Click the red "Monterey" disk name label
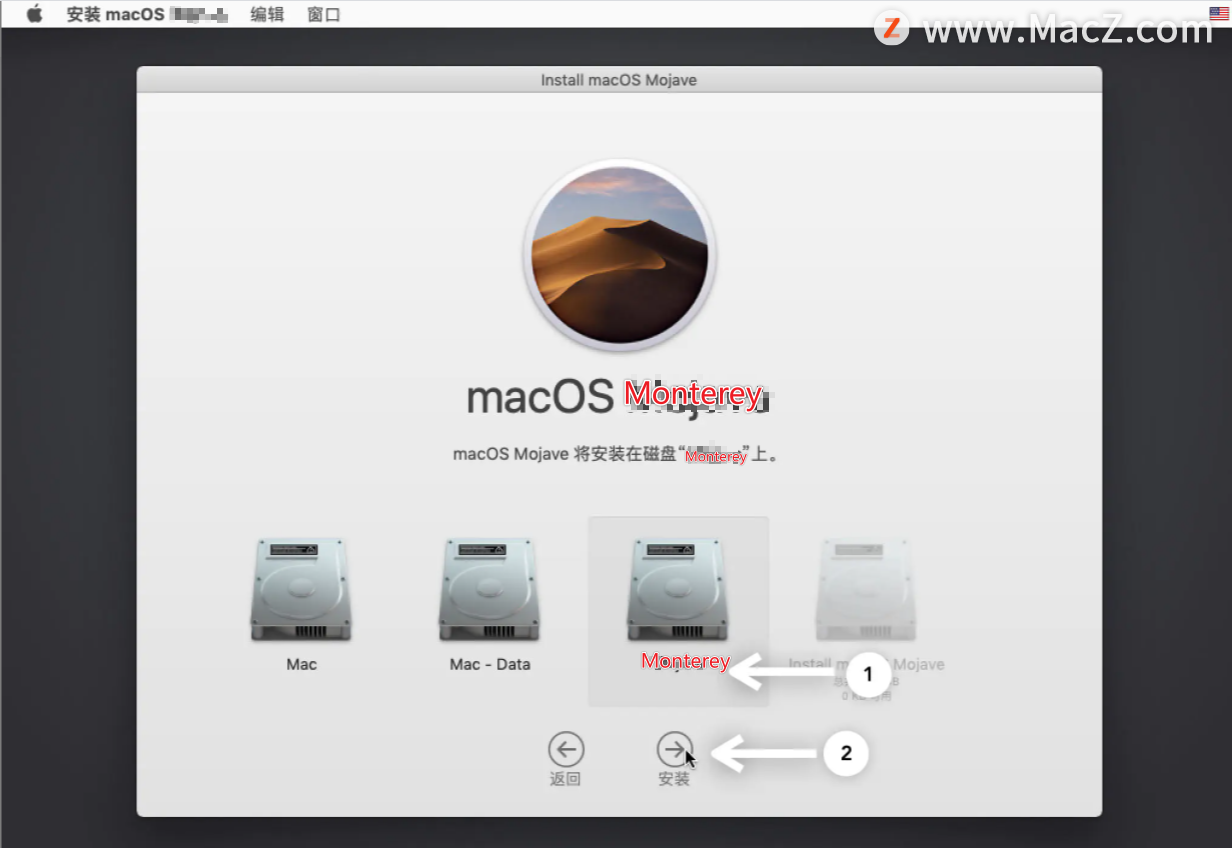Viewport: 1232px width, 848px height. tap(686, 661)
